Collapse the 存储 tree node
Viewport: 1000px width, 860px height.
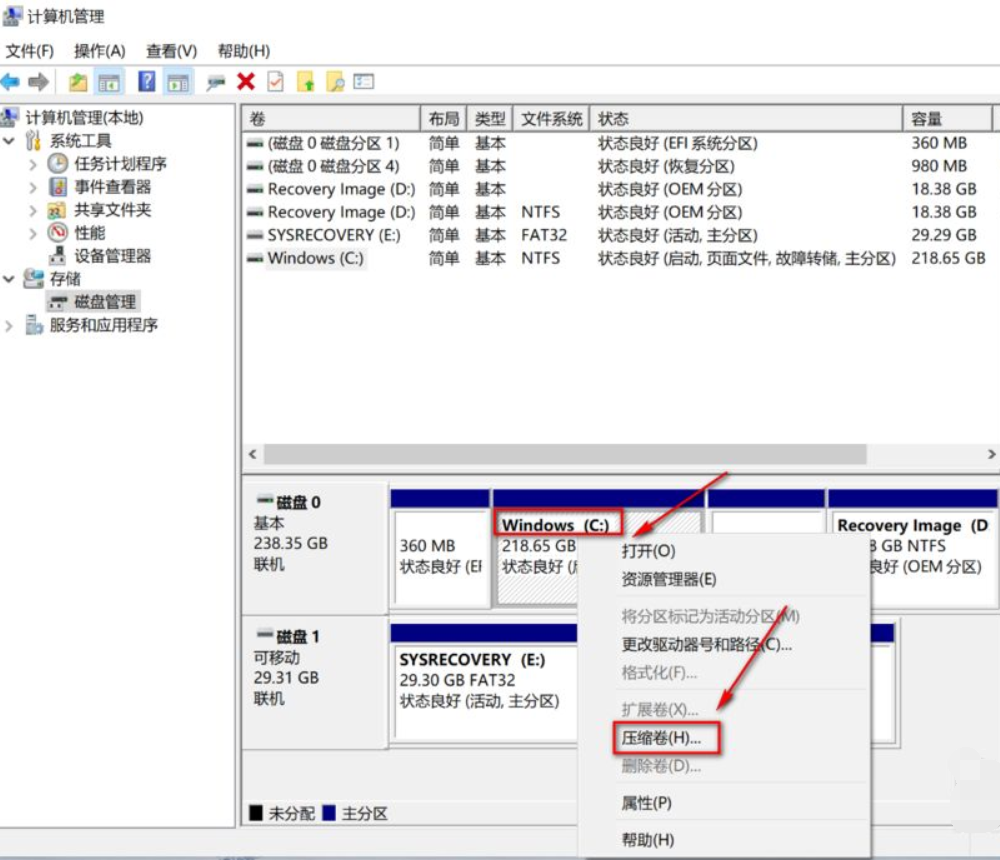coord(8,278)
